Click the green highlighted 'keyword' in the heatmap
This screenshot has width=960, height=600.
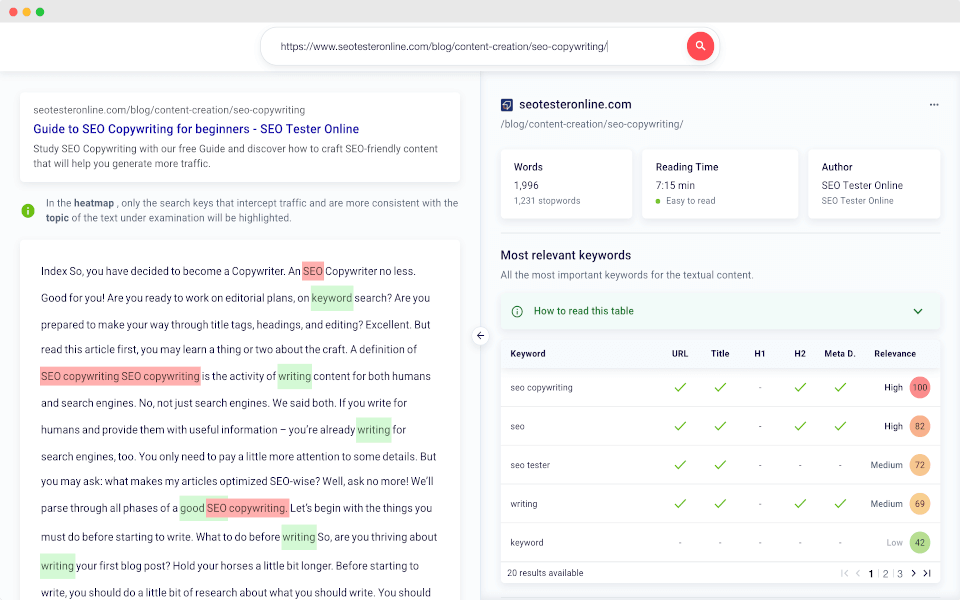[332, 298]
